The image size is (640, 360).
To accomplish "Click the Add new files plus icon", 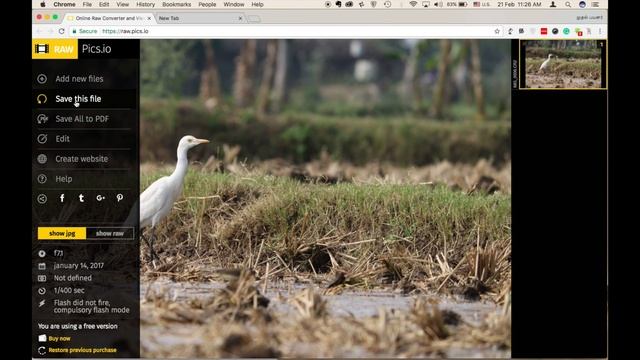I will (42, 79).
